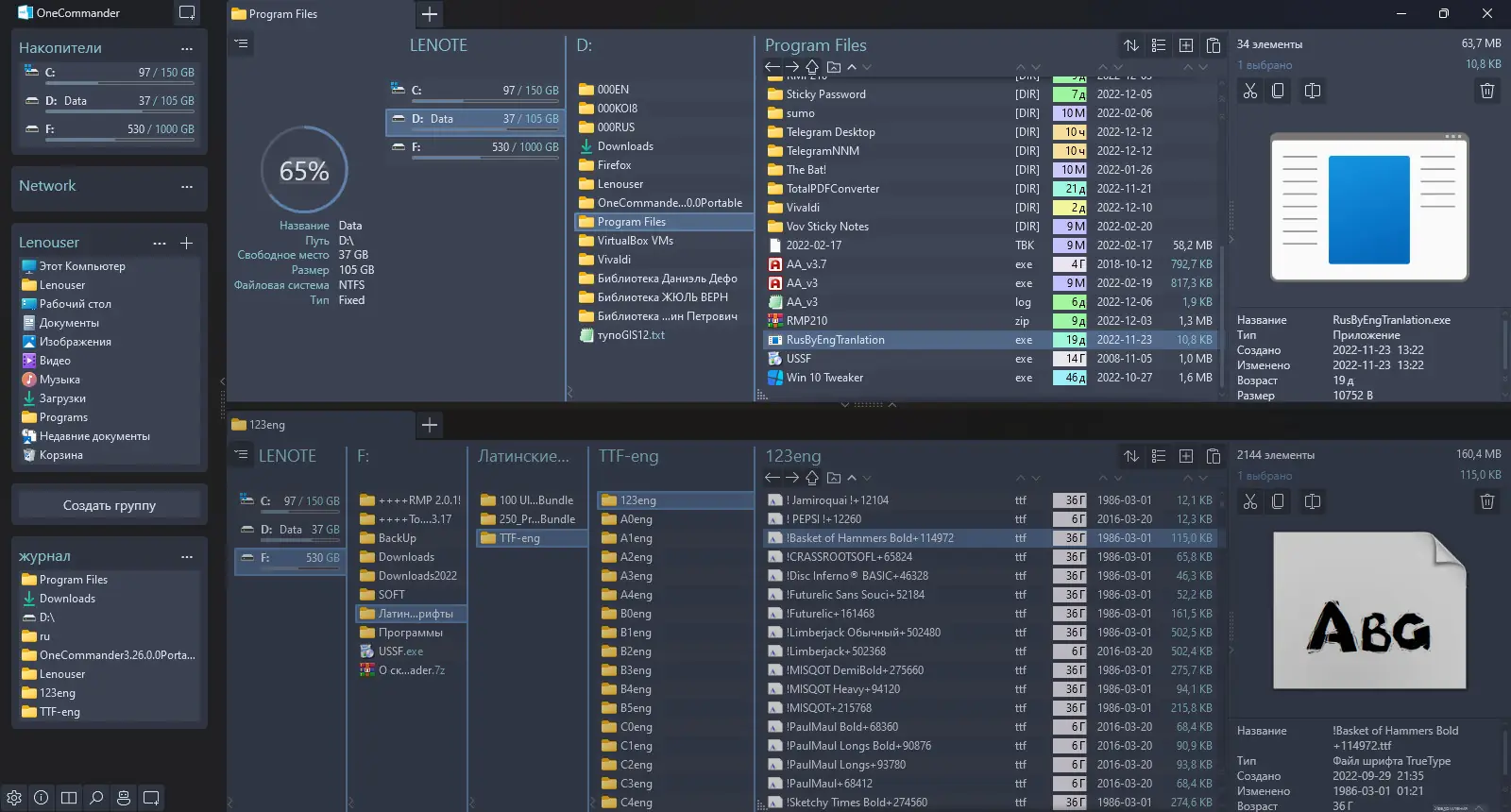1511x812 pixels.
Task: Click the sort arrows icon in Program Files pane
Action: [x=1131, y=45]
